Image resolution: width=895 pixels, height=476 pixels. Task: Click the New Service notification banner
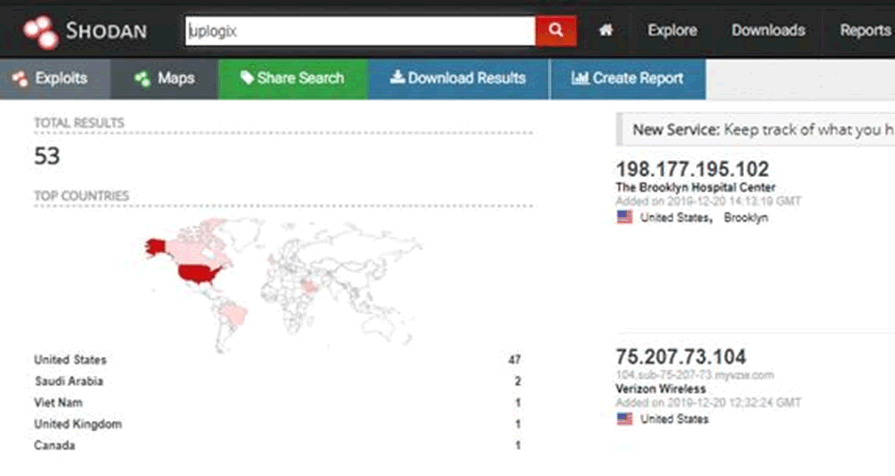755,130
